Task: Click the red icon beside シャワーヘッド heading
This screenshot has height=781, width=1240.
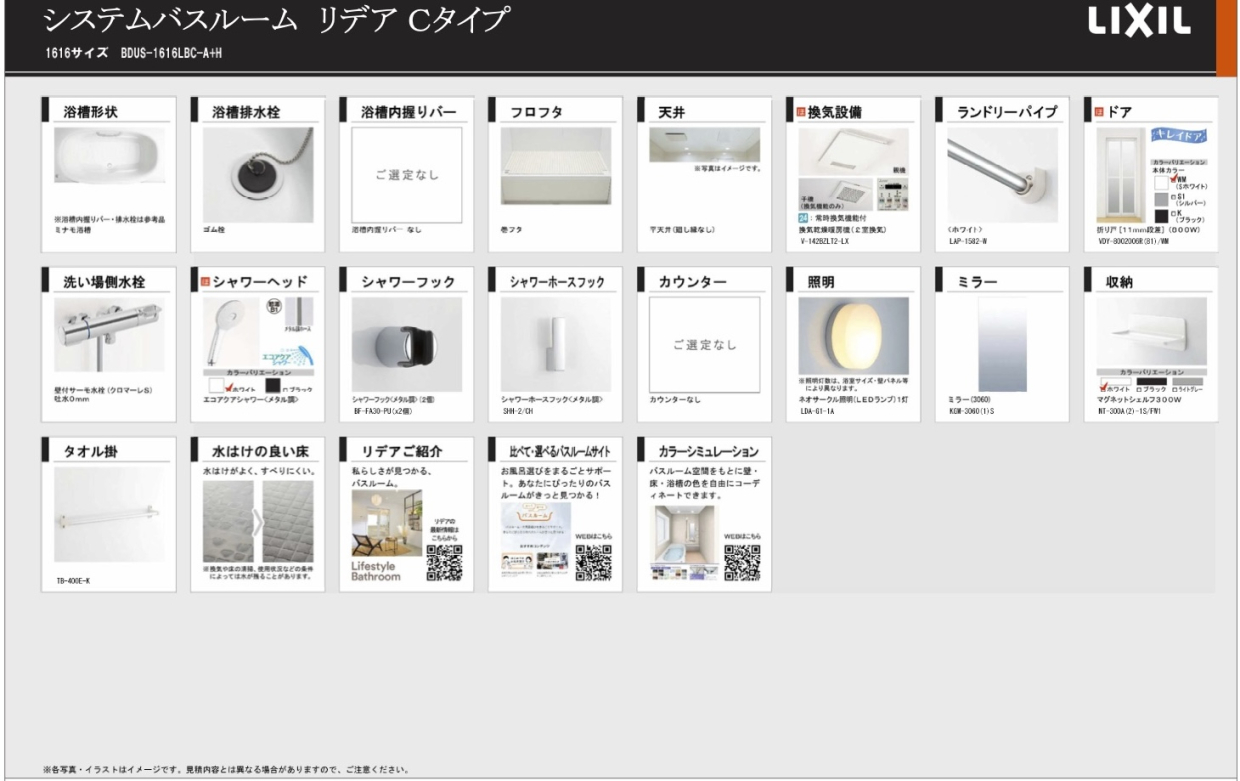Action: (x=207, y=281)
